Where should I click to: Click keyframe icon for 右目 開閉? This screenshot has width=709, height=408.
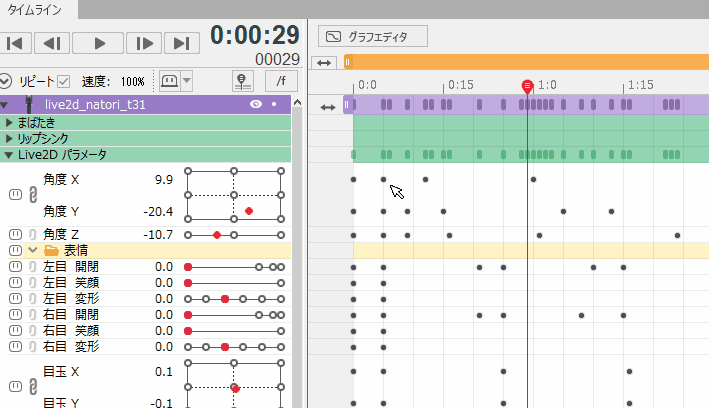tap(15, 314)
